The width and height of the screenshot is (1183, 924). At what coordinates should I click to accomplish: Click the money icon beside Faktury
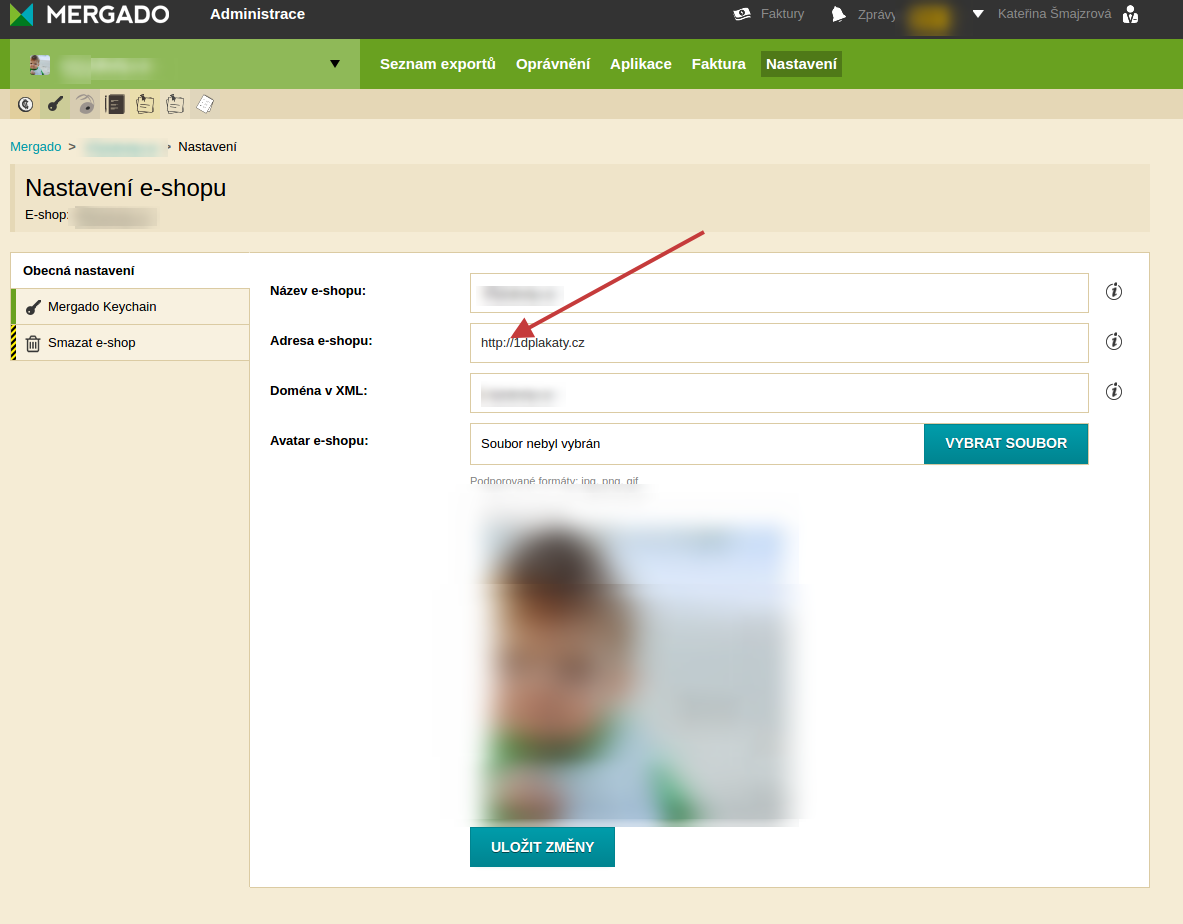[741, 14]
